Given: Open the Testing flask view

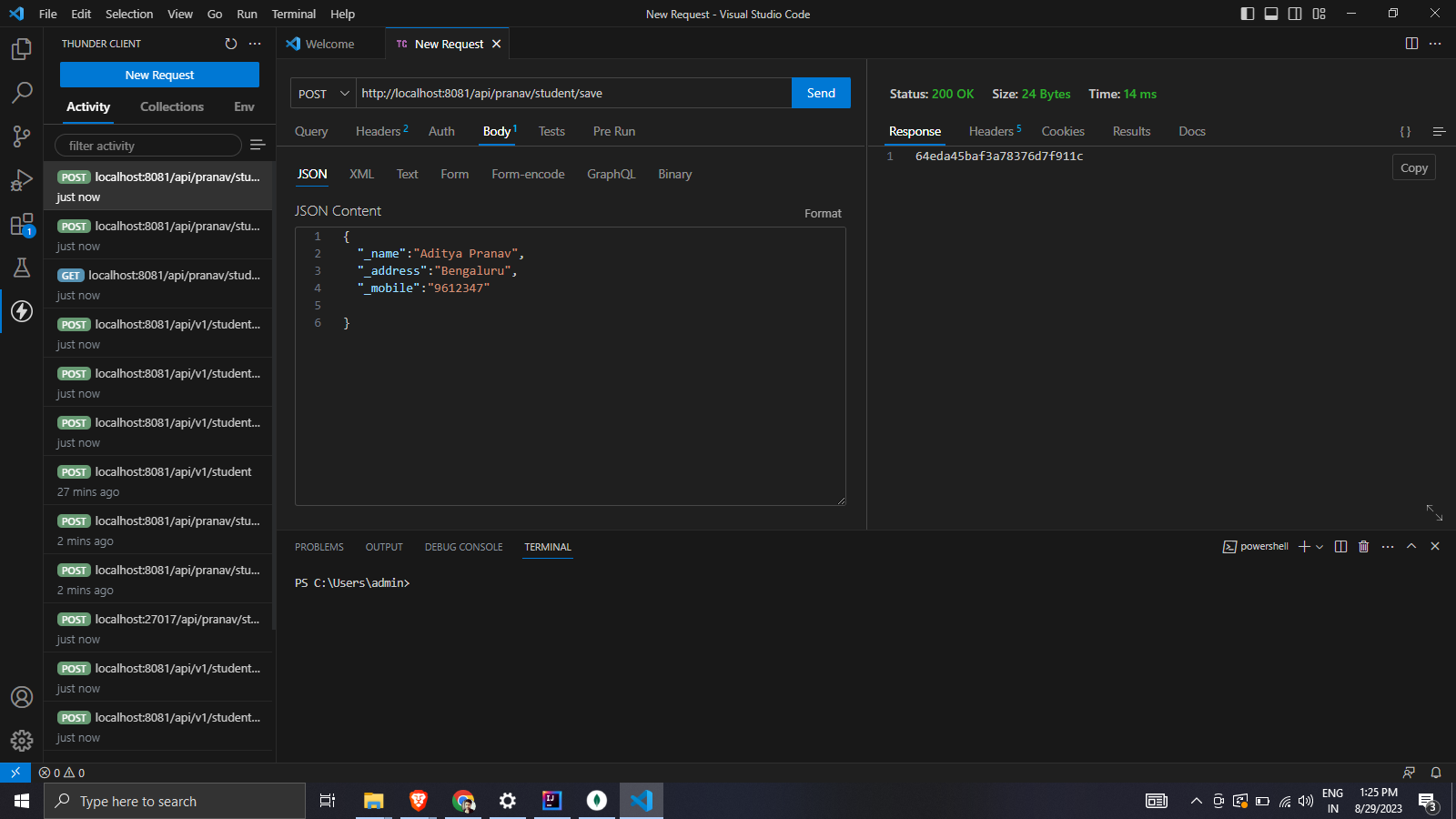Looking at the screenshot, I should [x=20, y=268].
